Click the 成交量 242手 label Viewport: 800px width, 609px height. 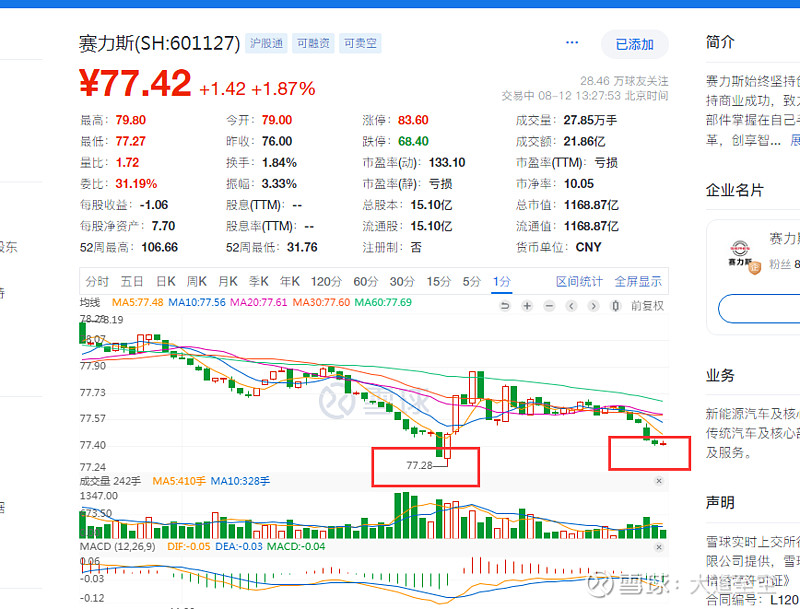[x=110, y=481]
